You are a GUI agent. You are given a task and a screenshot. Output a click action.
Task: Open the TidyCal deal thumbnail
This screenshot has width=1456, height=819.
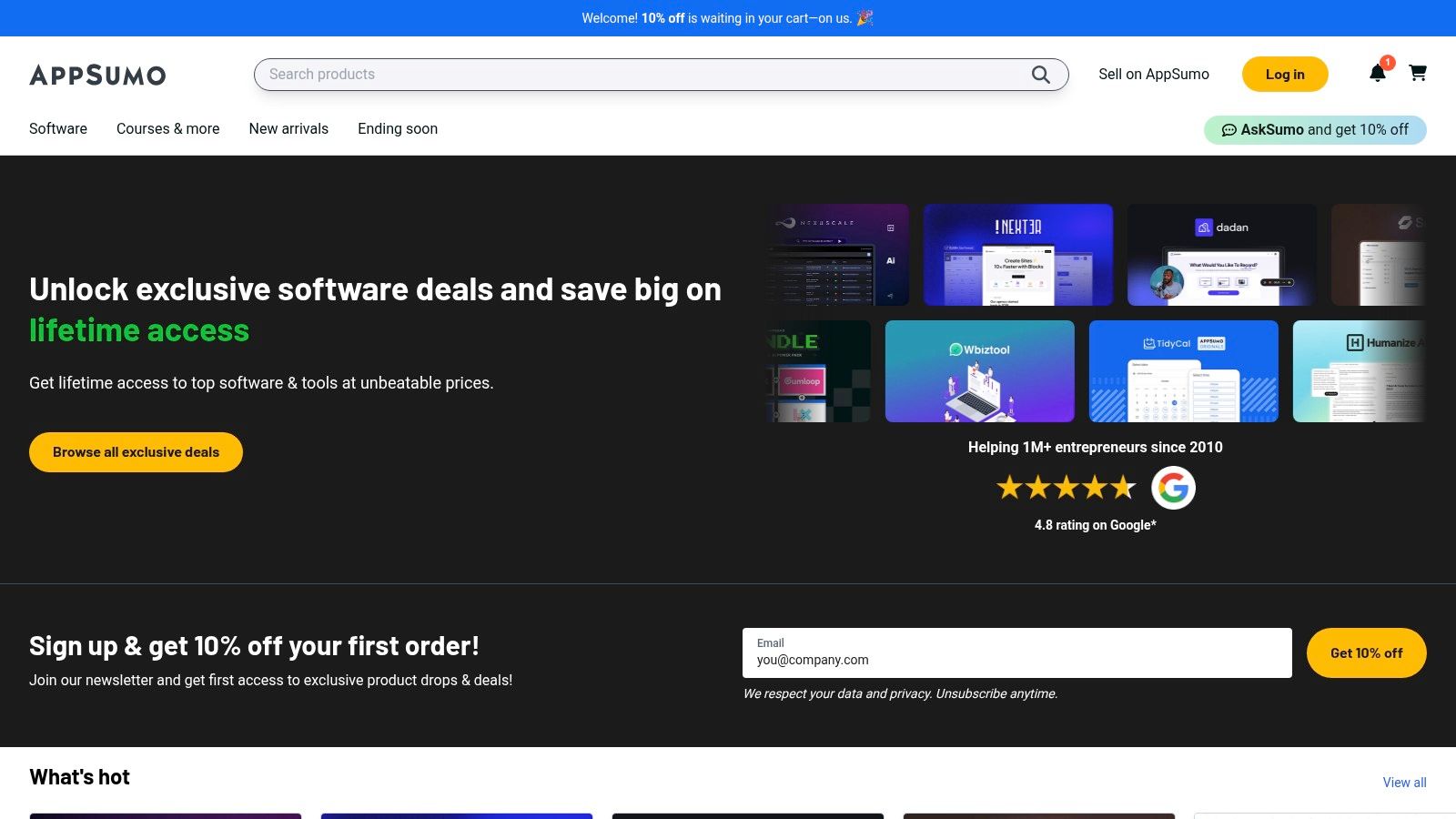click(x=1184, y=371)
